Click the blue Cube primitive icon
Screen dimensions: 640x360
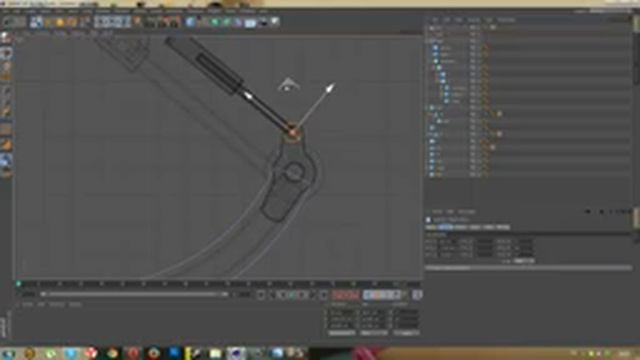(x=191, y=22)
